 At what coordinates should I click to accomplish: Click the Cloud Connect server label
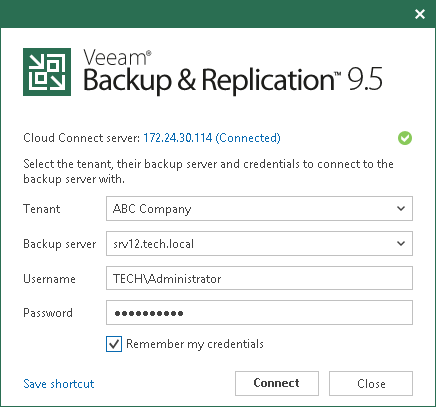point(82,138)
